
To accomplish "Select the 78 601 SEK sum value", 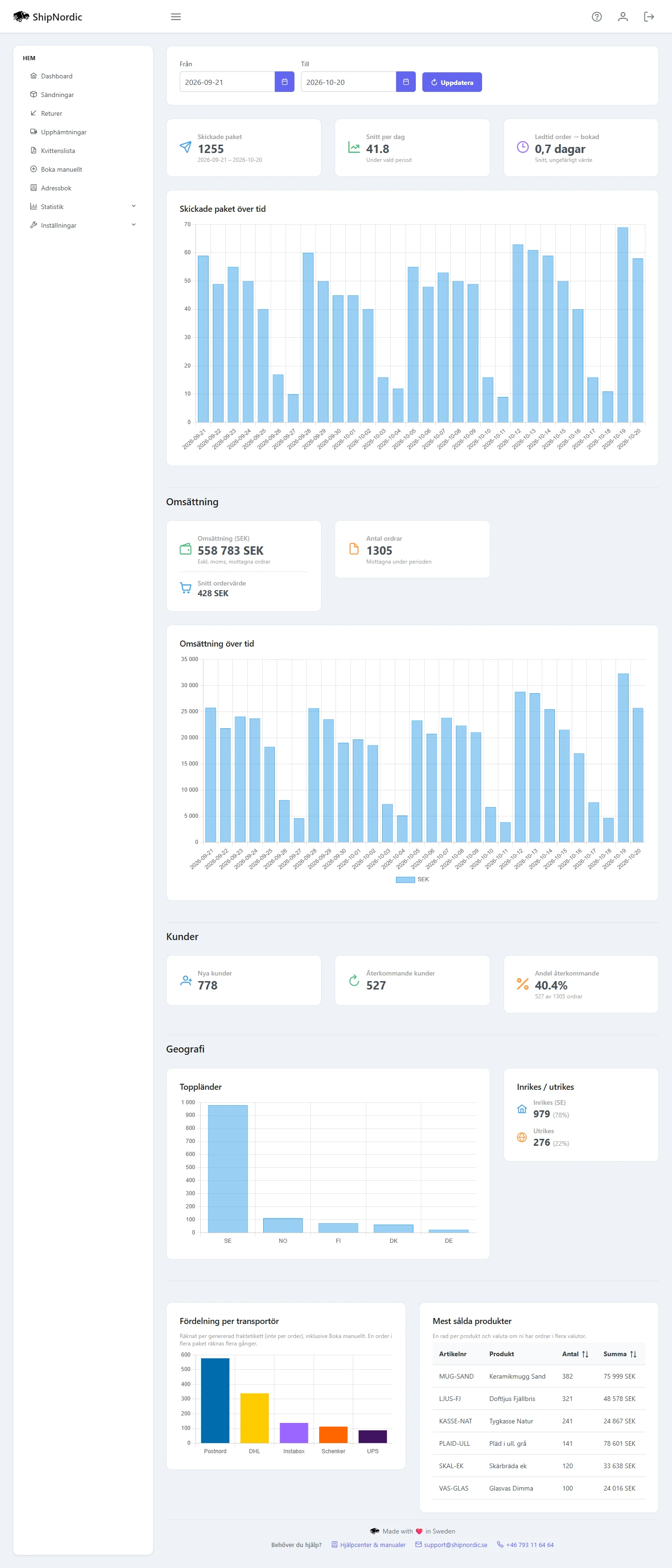I will pos(619,1444).
